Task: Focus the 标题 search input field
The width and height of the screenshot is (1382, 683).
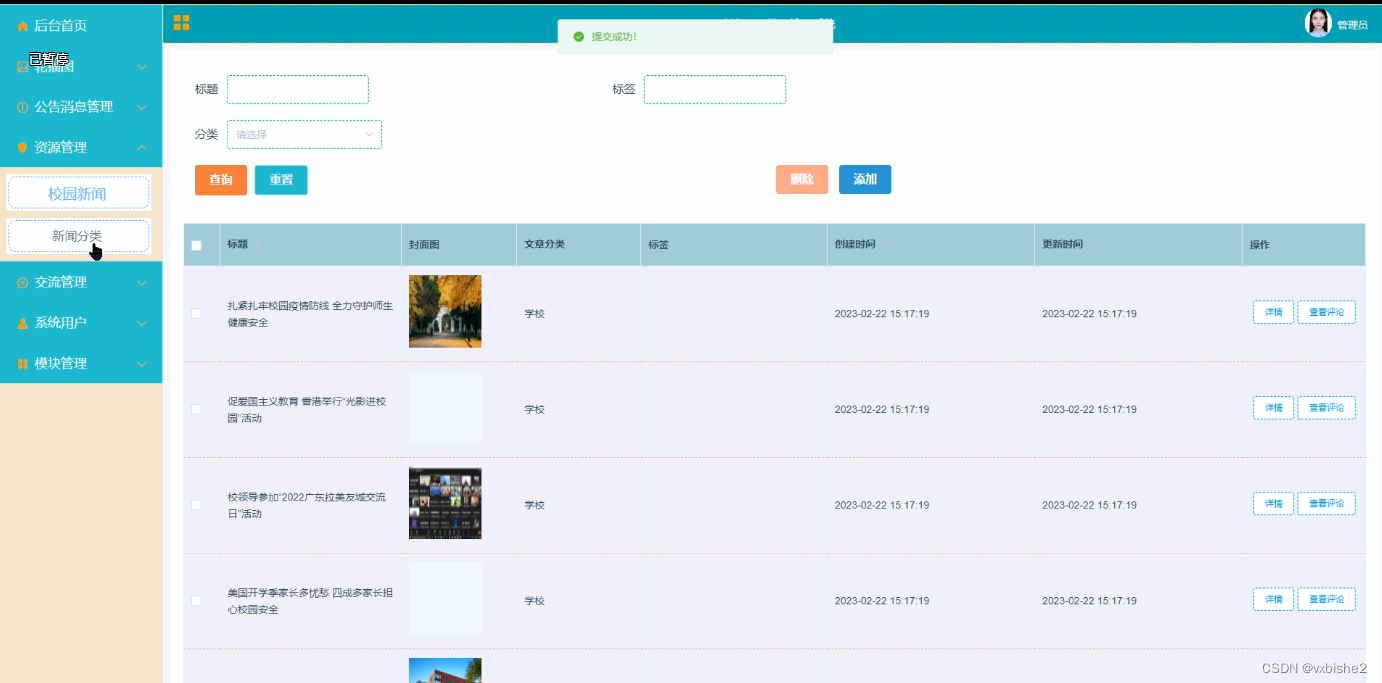Action: pos(298,89)
